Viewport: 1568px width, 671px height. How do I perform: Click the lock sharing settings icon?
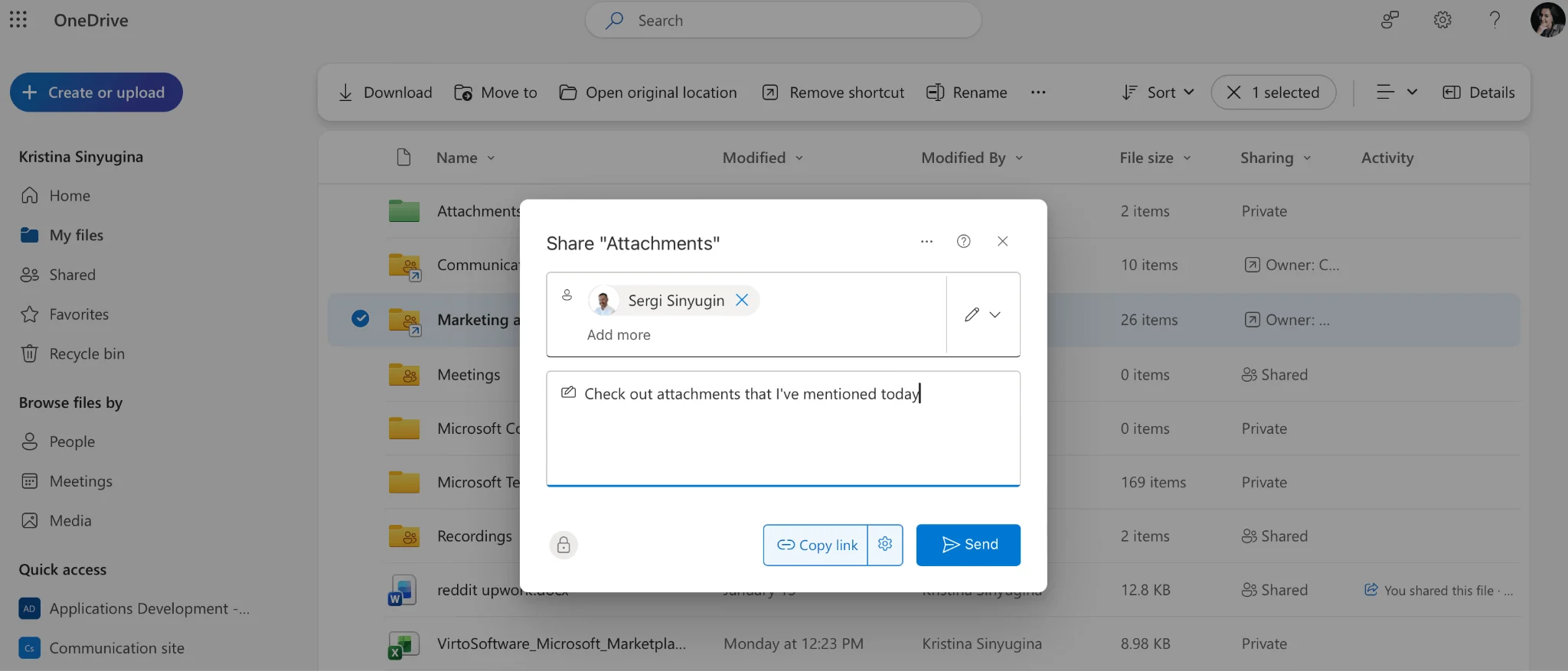(563, 545)
